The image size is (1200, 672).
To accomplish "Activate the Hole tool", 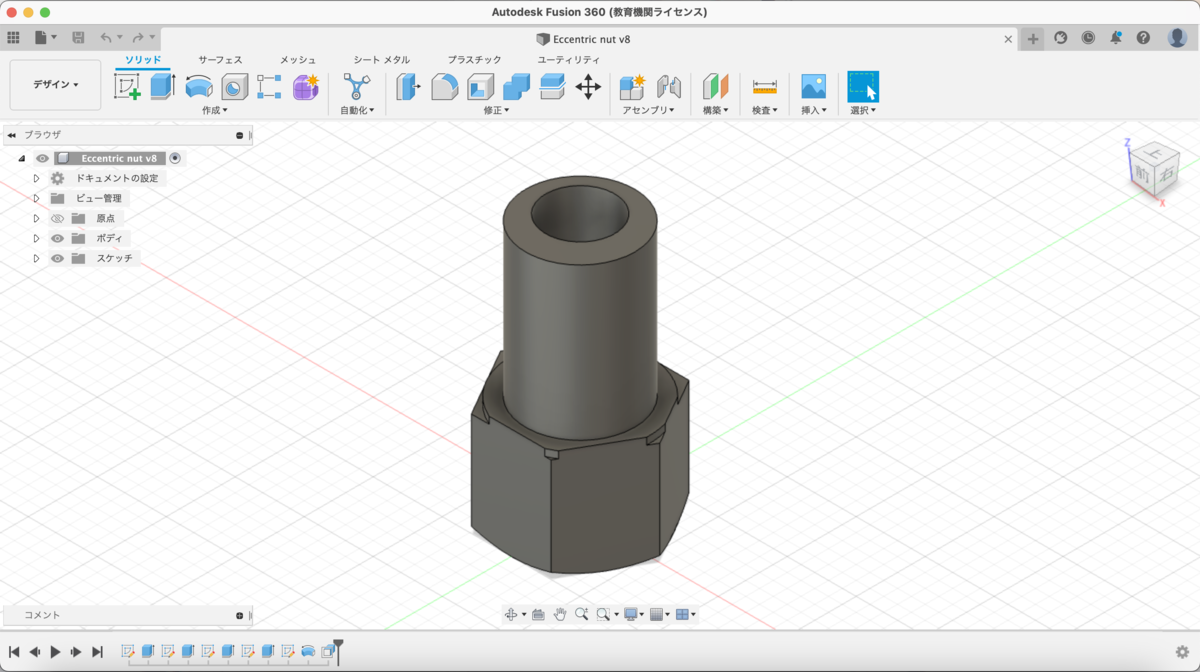I will pyautogui.click(x=235, y=87).
